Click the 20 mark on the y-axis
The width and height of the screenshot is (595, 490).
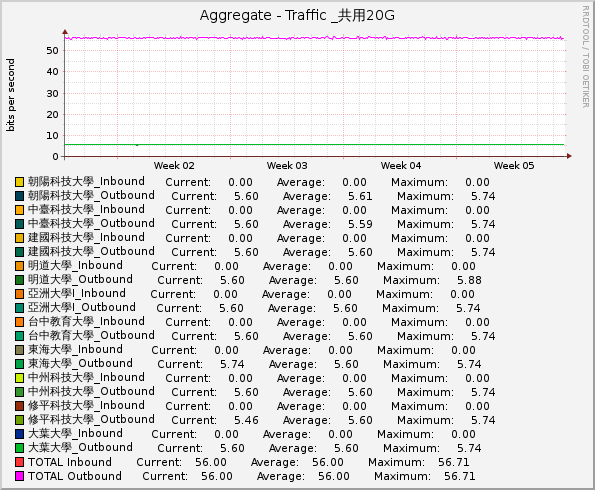52,115
